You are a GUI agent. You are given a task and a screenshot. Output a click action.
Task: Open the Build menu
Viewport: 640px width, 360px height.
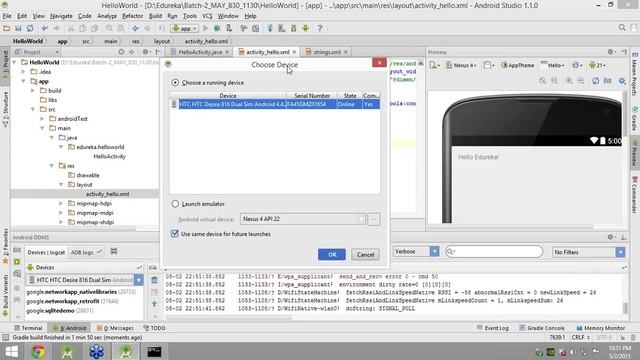[x=155, y=16]
